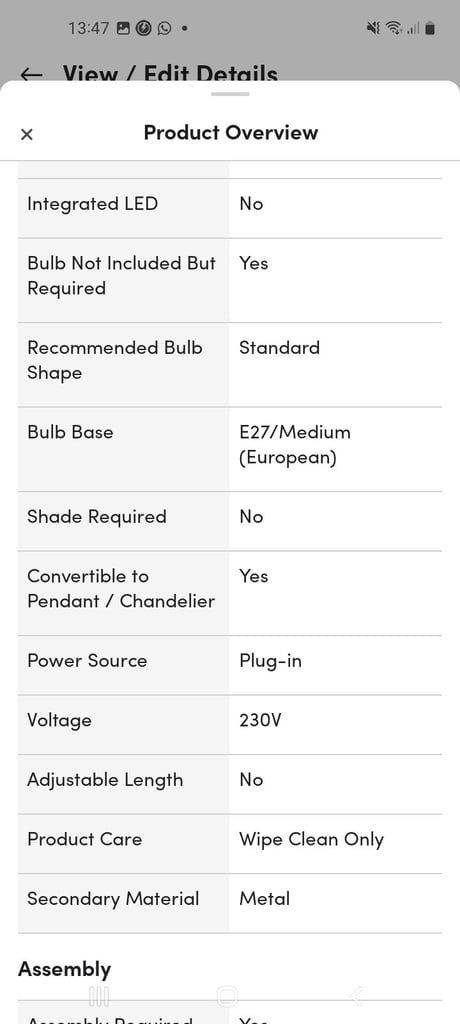Image resolution: width=460 pixels, height=1024 pixels.
Task: Tap the WhatsApp notification icon in status bar
Action: (x=164, y=28)
